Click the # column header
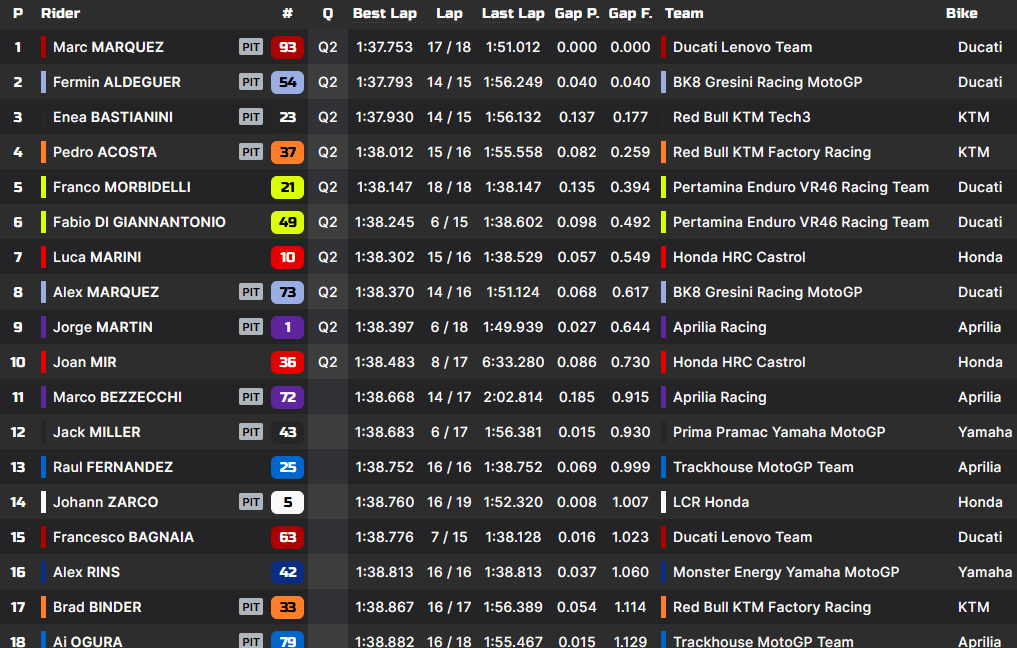Screen dimensions: 1017x648 click(x=287, y=14)
